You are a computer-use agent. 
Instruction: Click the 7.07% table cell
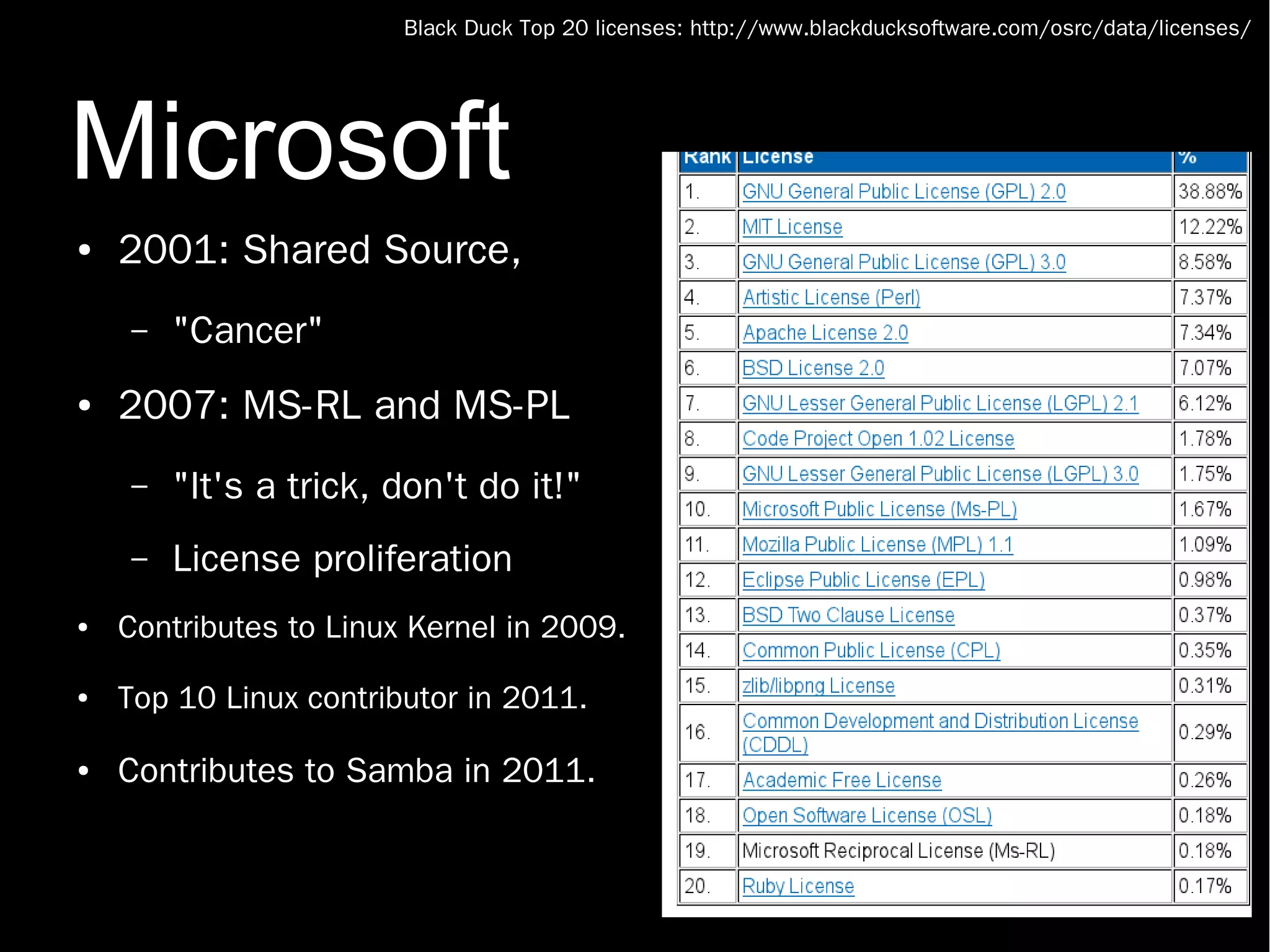tap(1210, 368)
